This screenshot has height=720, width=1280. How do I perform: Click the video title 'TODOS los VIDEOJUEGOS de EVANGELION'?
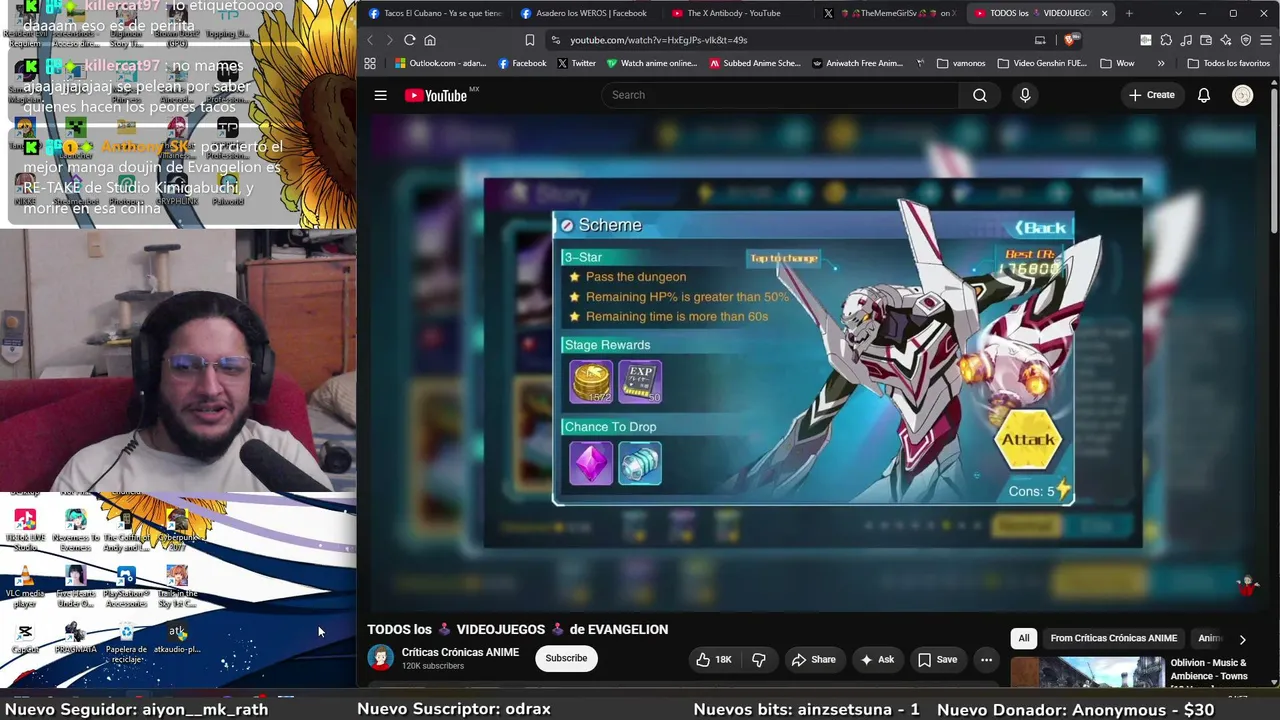click(517, 629)
